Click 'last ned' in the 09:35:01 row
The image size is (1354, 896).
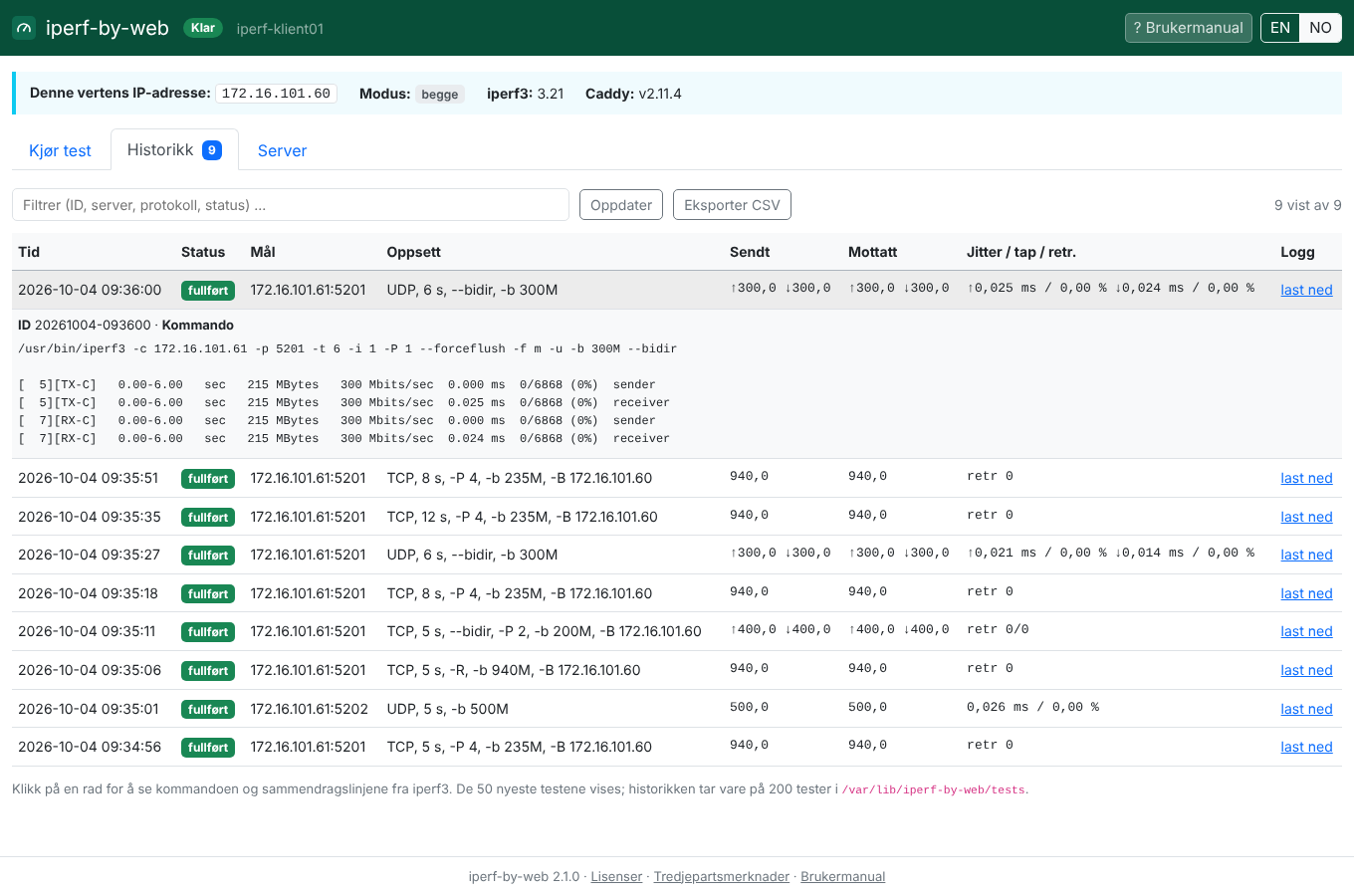(1306, 709)
